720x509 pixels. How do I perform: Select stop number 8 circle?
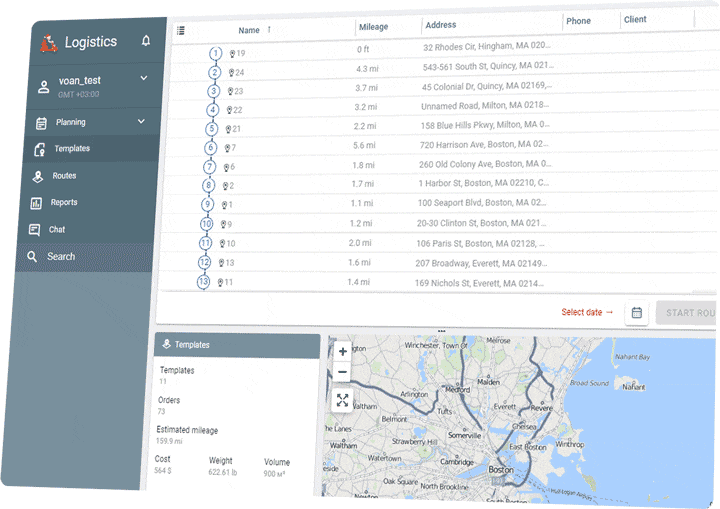[208, 185]
